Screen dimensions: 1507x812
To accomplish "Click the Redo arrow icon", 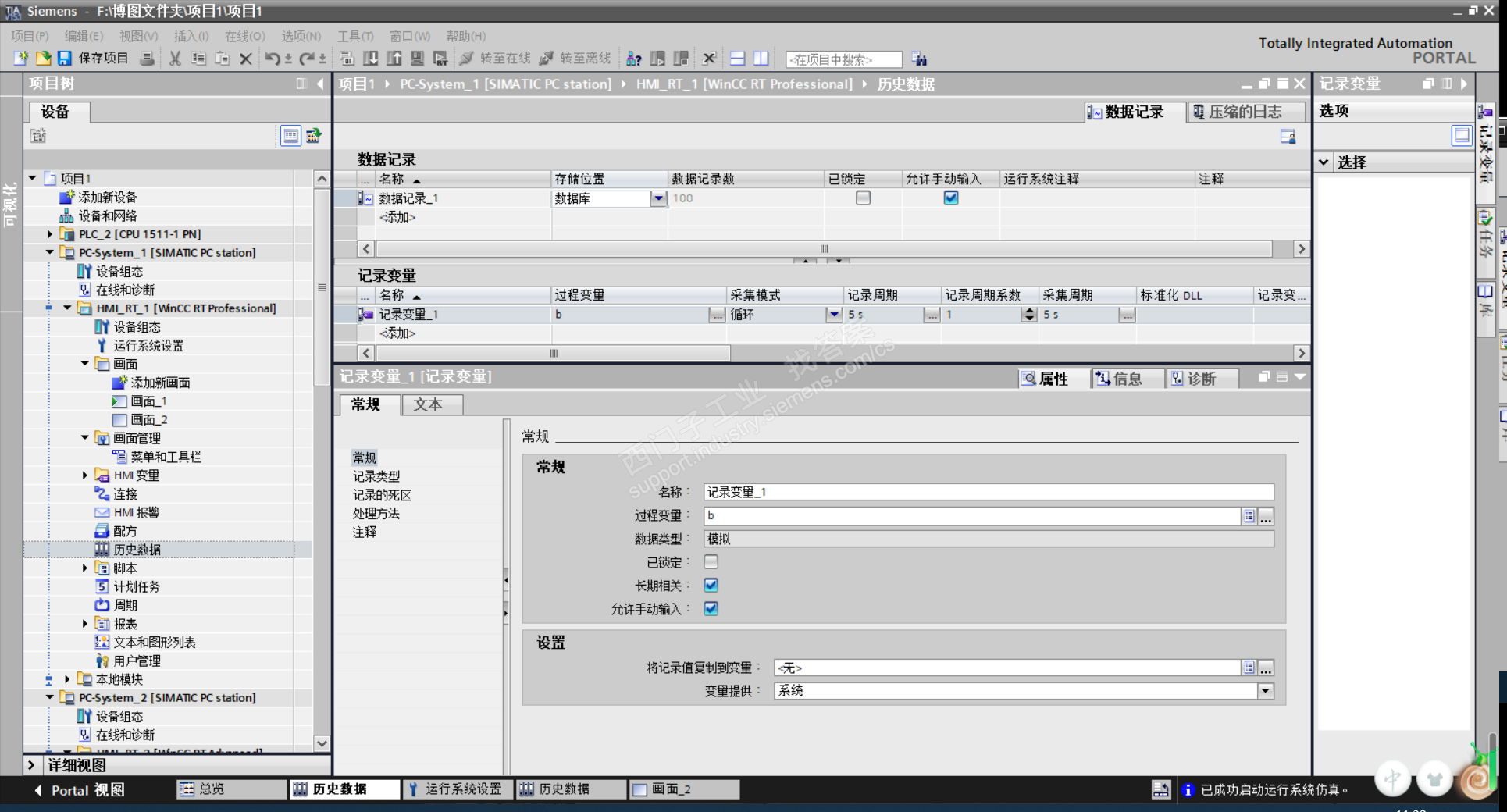I will (306, 59).
